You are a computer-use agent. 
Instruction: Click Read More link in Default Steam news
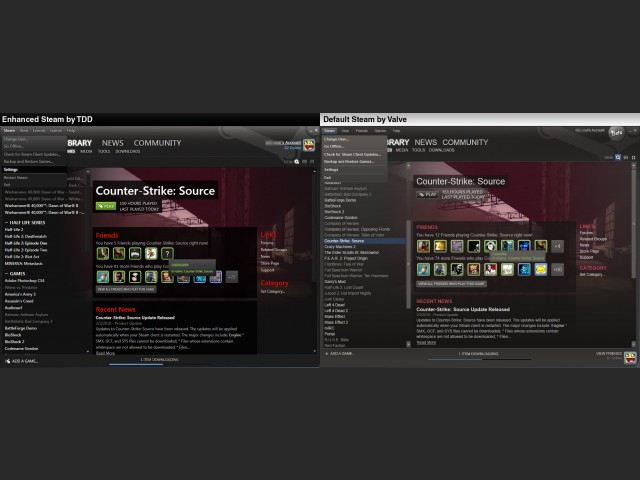point(426,342)
